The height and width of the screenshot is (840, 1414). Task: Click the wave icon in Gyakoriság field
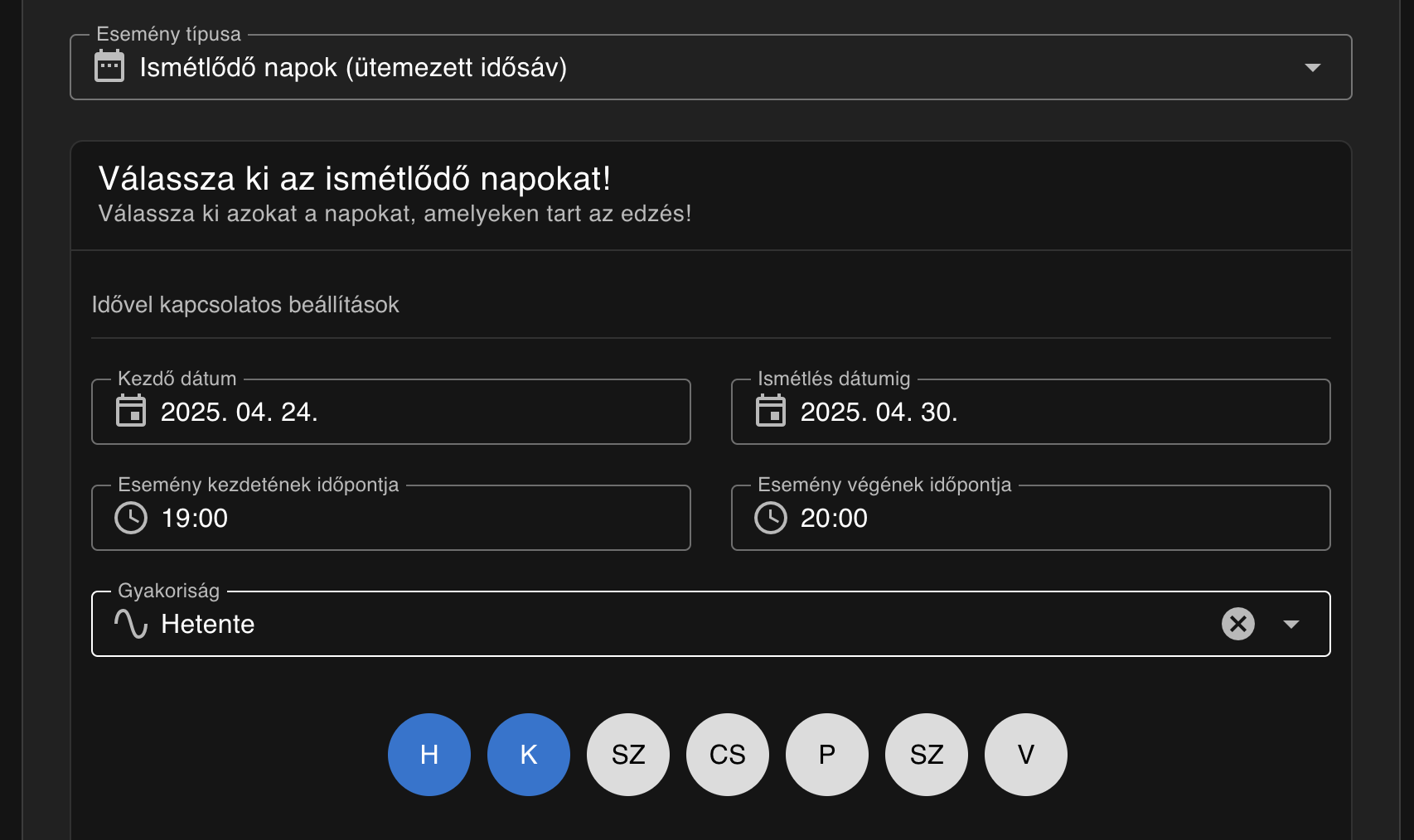(131, 624)
